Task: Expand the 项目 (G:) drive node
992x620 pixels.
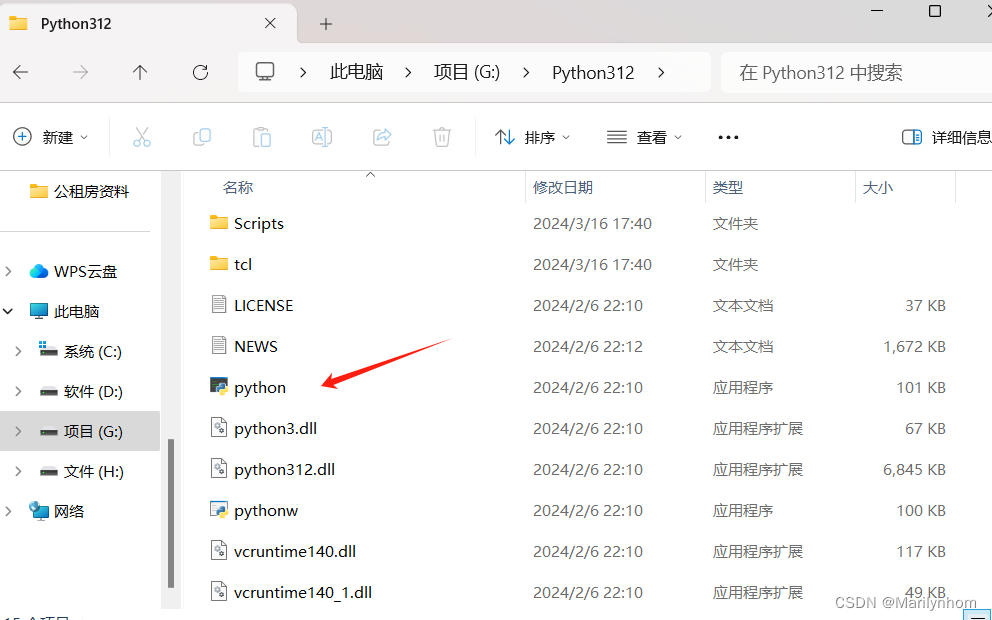Action: pyautogui.click(x=18, y=431)
